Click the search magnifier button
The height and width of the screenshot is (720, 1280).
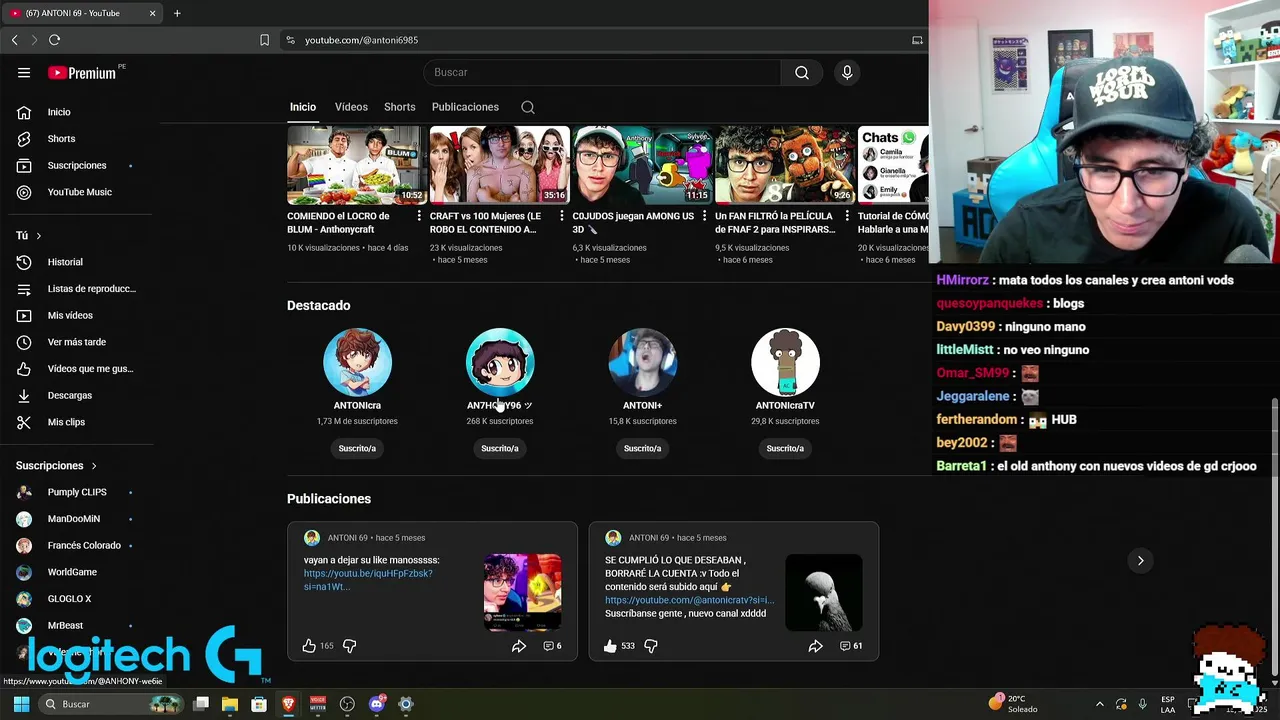pyautogui.click(x=802, y=72)
